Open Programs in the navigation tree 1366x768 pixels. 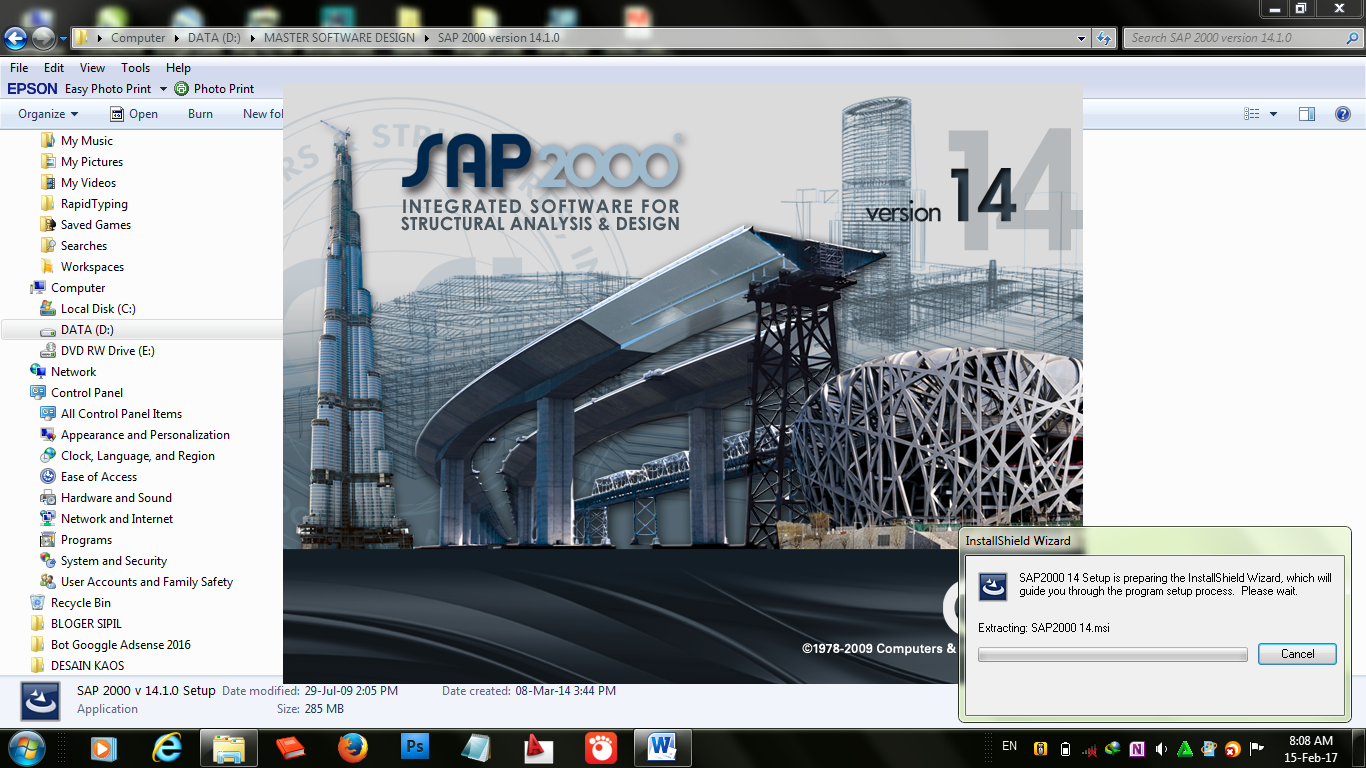pos(86,540)
